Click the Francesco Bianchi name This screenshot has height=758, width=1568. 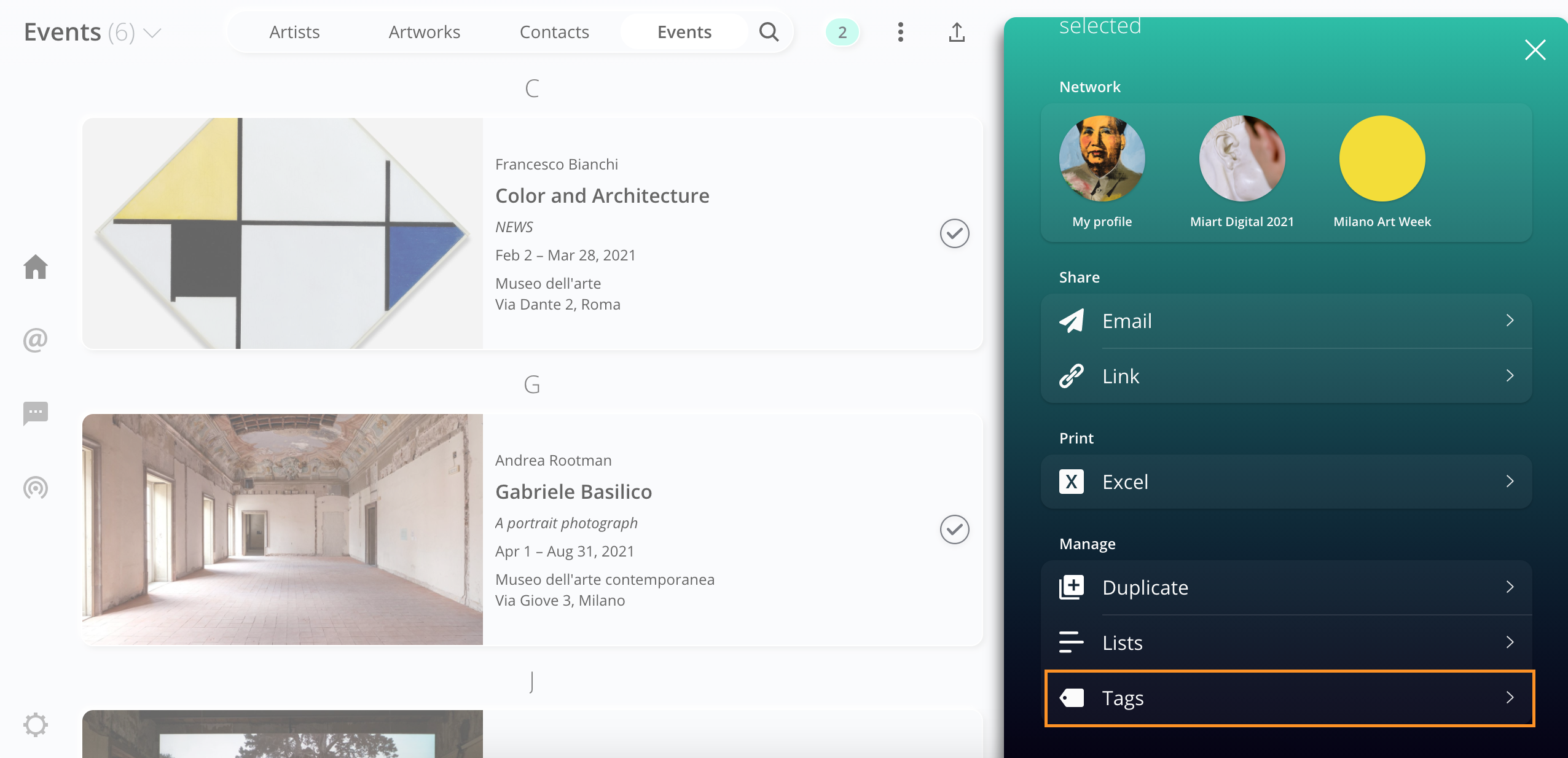[557, 165]
